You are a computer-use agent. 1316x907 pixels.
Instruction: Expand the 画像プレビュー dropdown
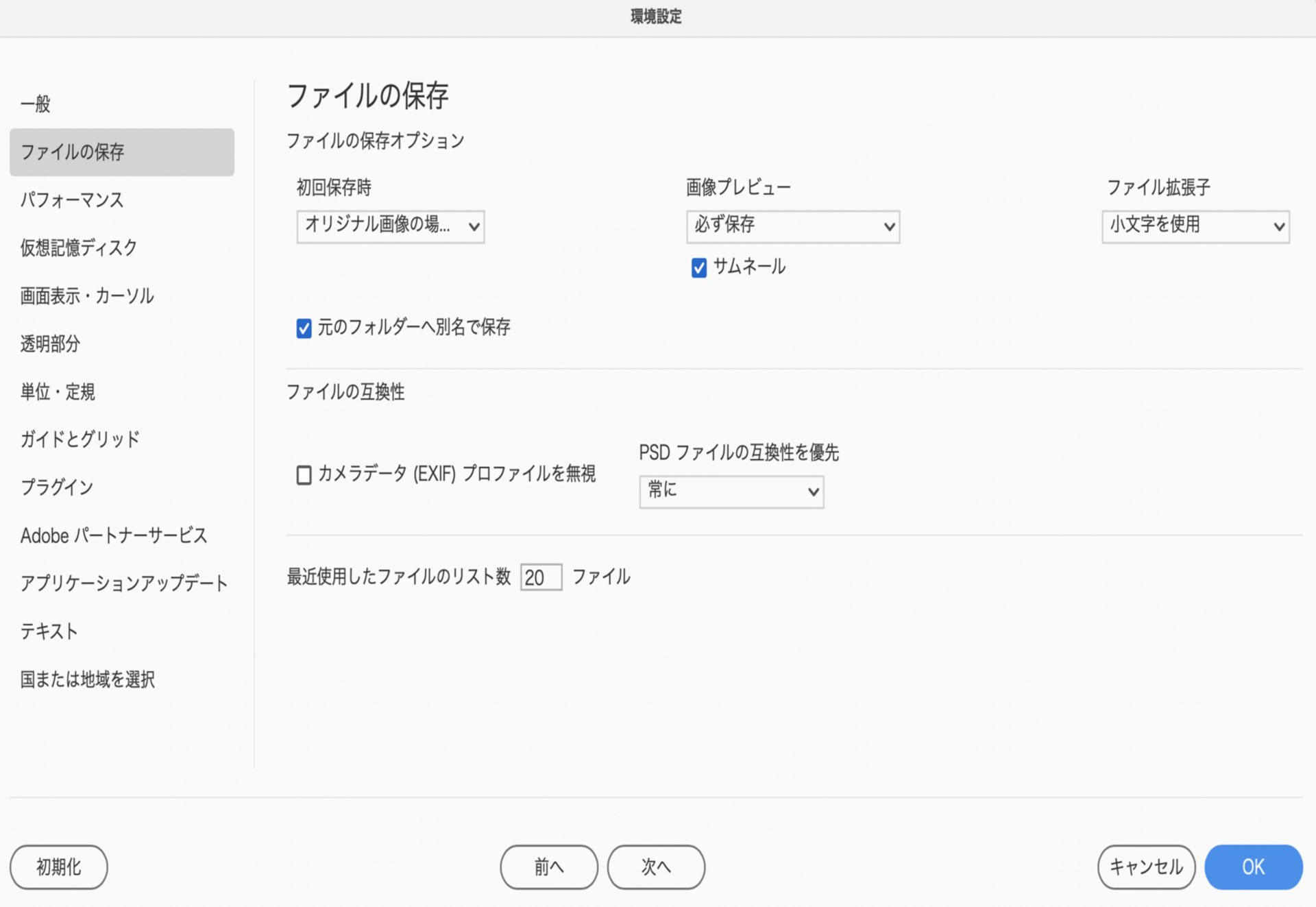(792, 226)
